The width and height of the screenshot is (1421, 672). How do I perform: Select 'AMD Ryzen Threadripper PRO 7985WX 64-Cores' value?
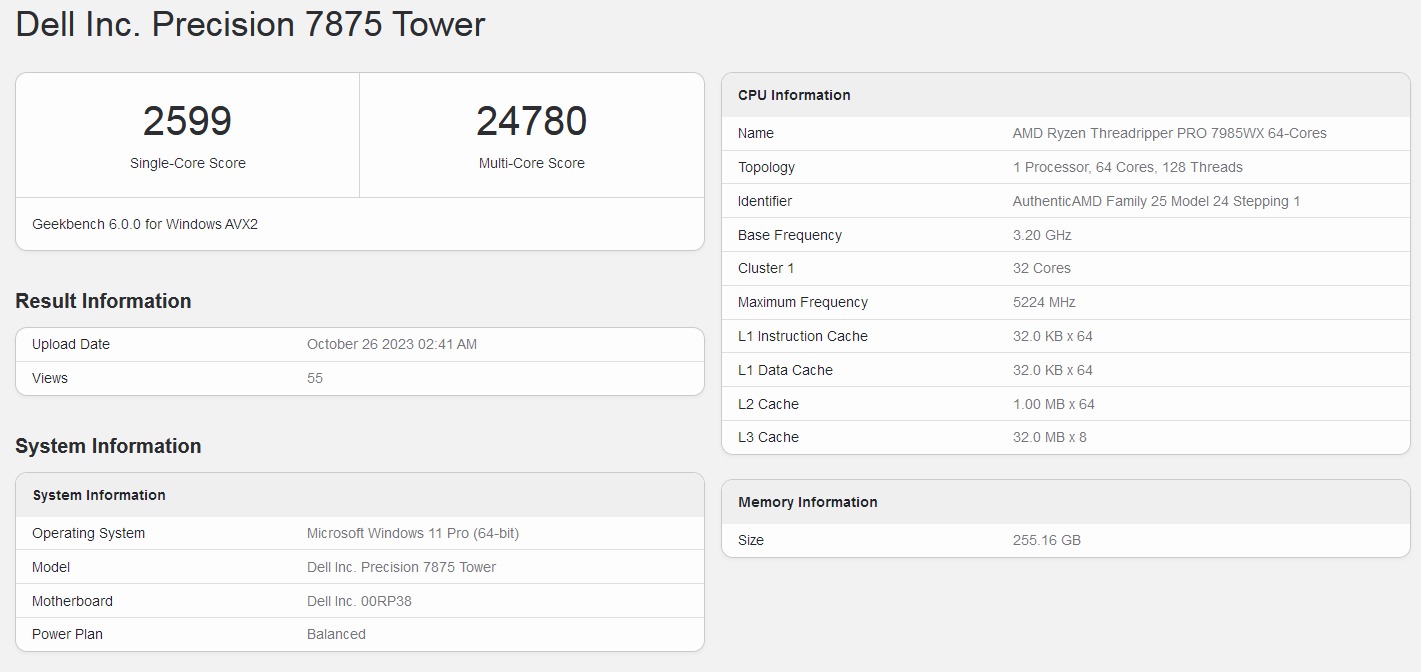[x=1170, y=133]
